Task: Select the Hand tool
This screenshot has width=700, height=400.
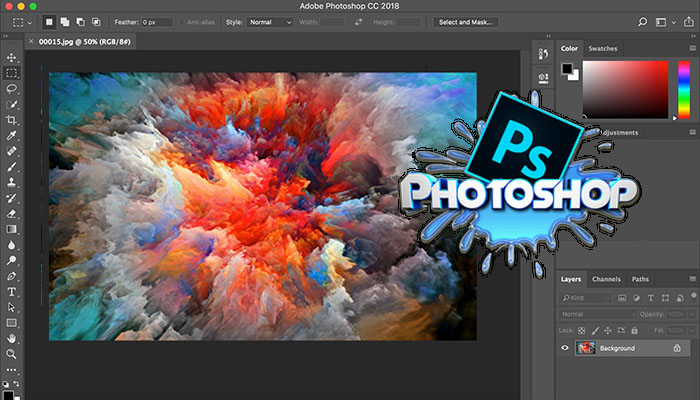Action: coord(12,338)
